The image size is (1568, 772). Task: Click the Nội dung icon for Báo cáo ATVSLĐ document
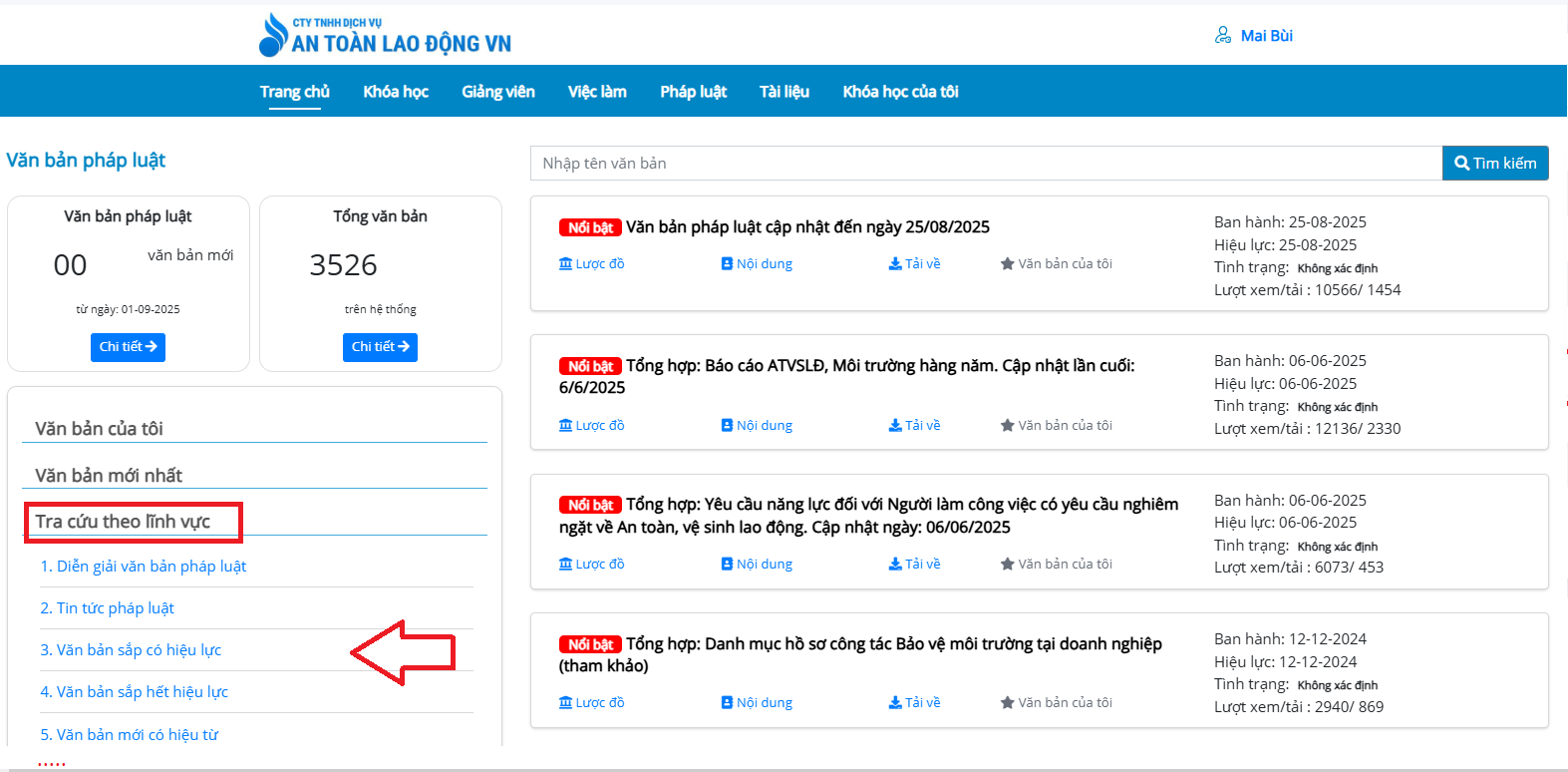pyautogui.click(x=727, y=426)
